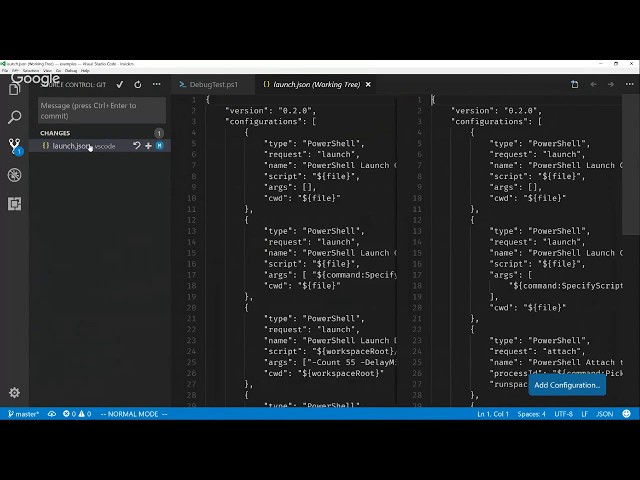
Task: Click "request": "attach" in right editor
Action: point(537,351)
